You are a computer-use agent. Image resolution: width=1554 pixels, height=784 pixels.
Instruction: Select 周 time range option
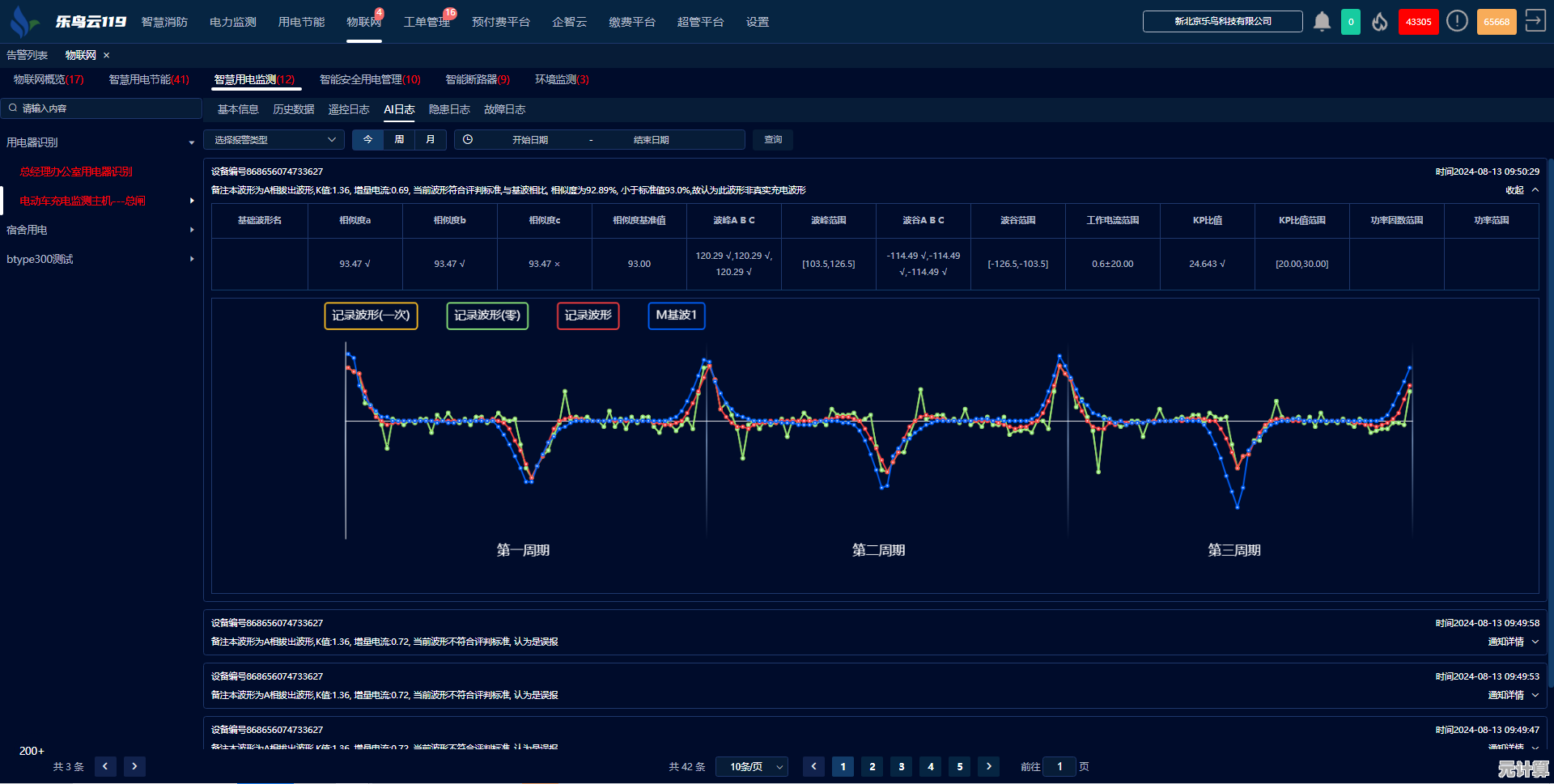click(399, 139)
